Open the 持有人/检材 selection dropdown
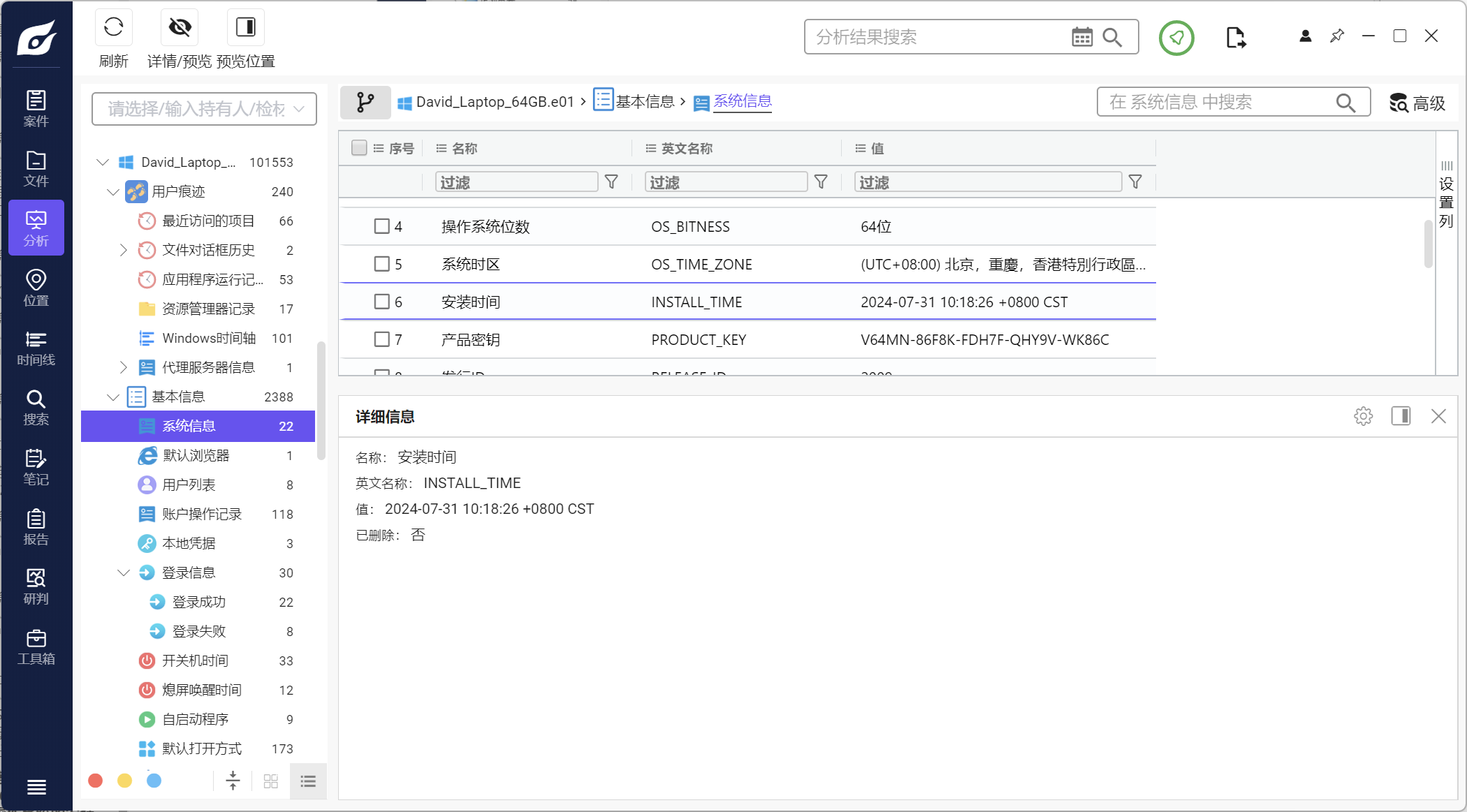The image size is (1467, 812). point(204,109)
